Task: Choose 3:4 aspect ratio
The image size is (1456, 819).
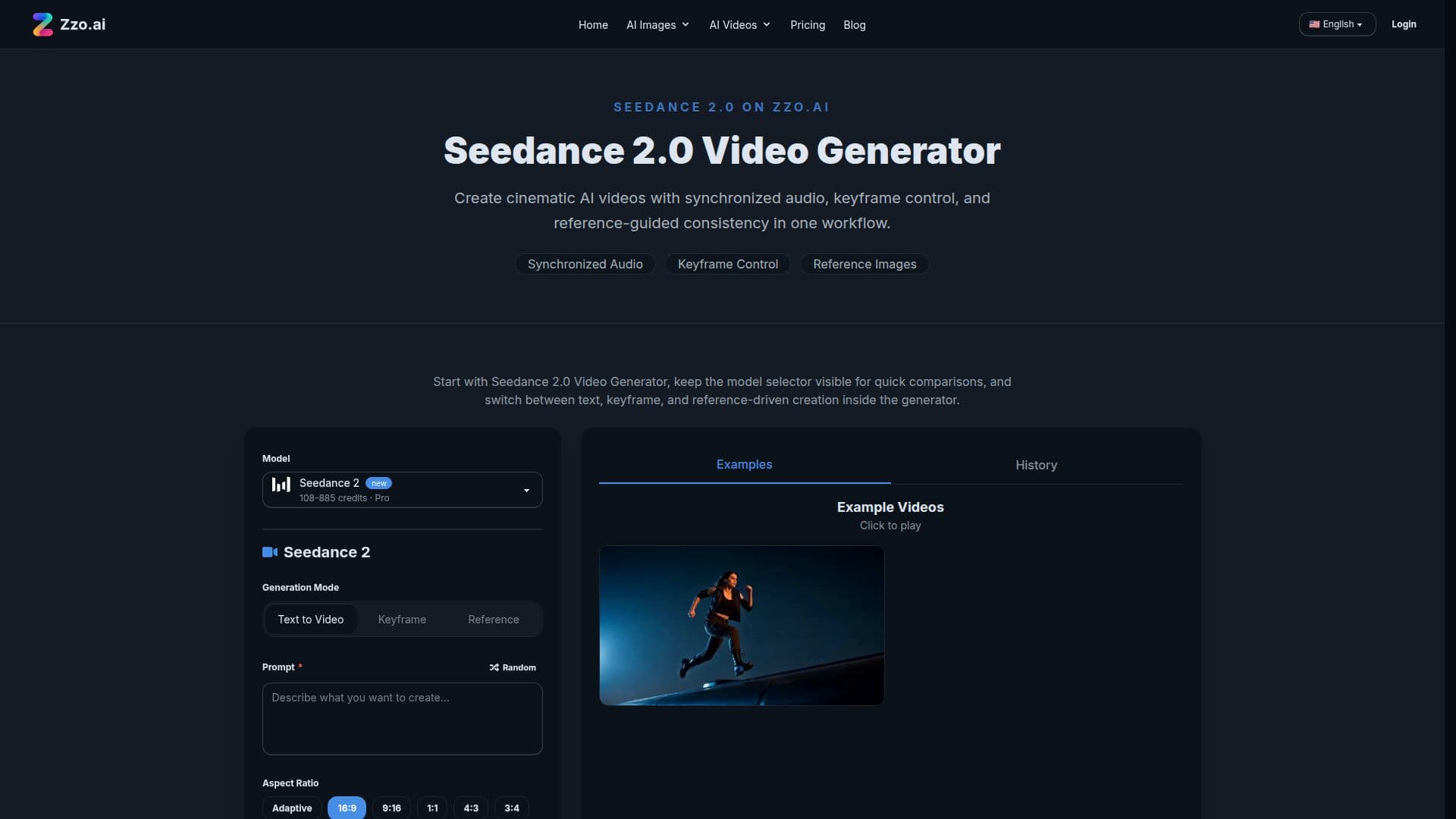Action: (512, 808)
